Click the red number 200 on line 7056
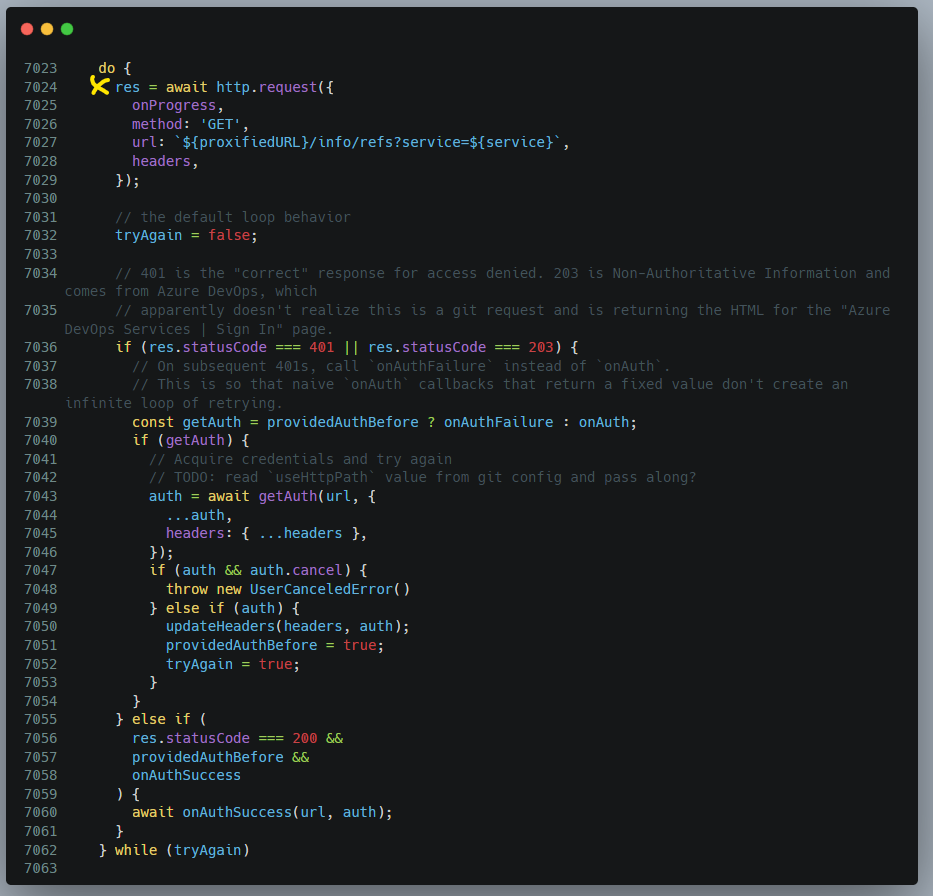Viewport: 933px width, 896px height. (x=305, y=738)
